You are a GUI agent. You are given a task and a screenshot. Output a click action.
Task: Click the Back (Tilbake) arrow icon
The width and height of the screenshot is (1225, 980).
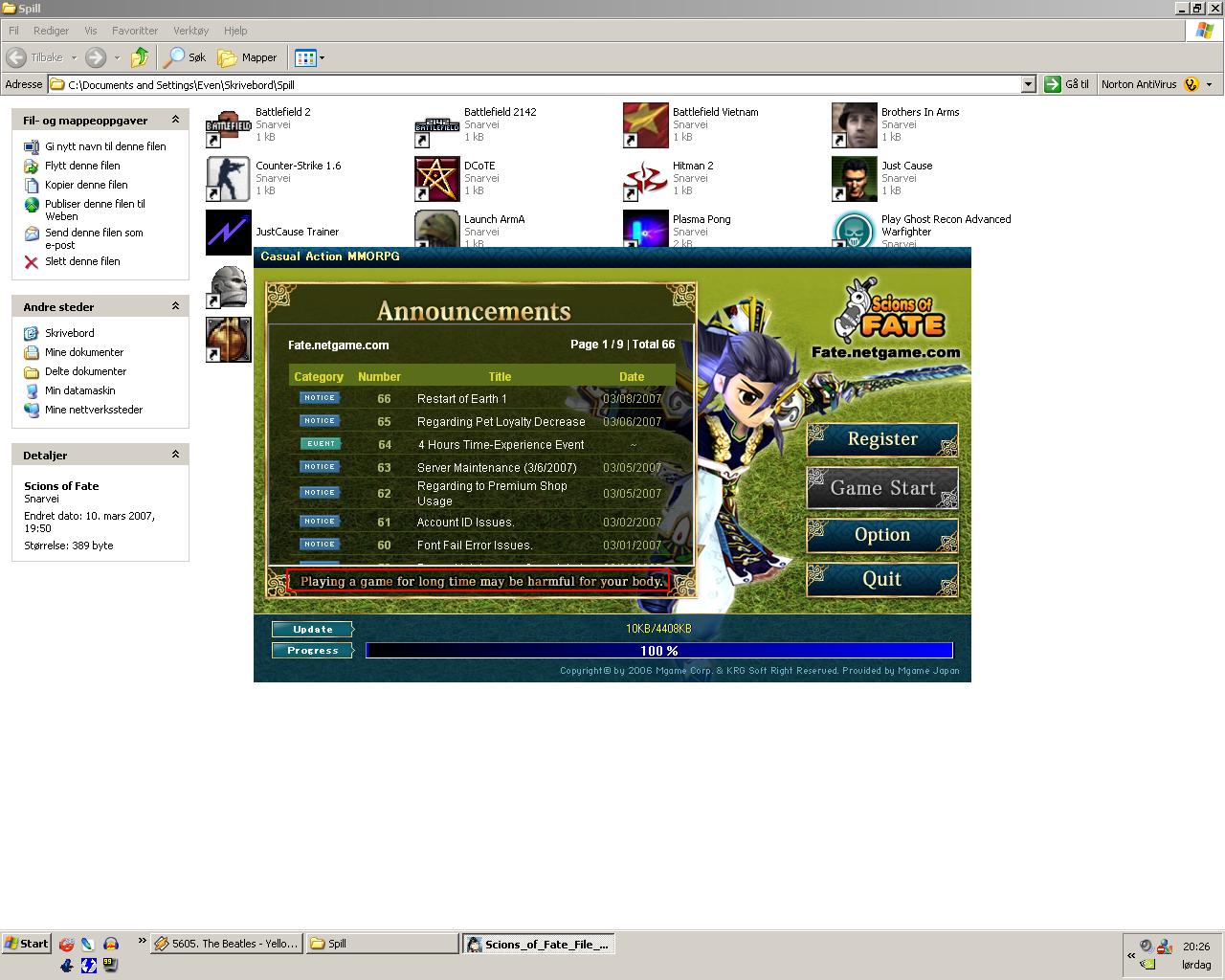(x=16, y=57)
